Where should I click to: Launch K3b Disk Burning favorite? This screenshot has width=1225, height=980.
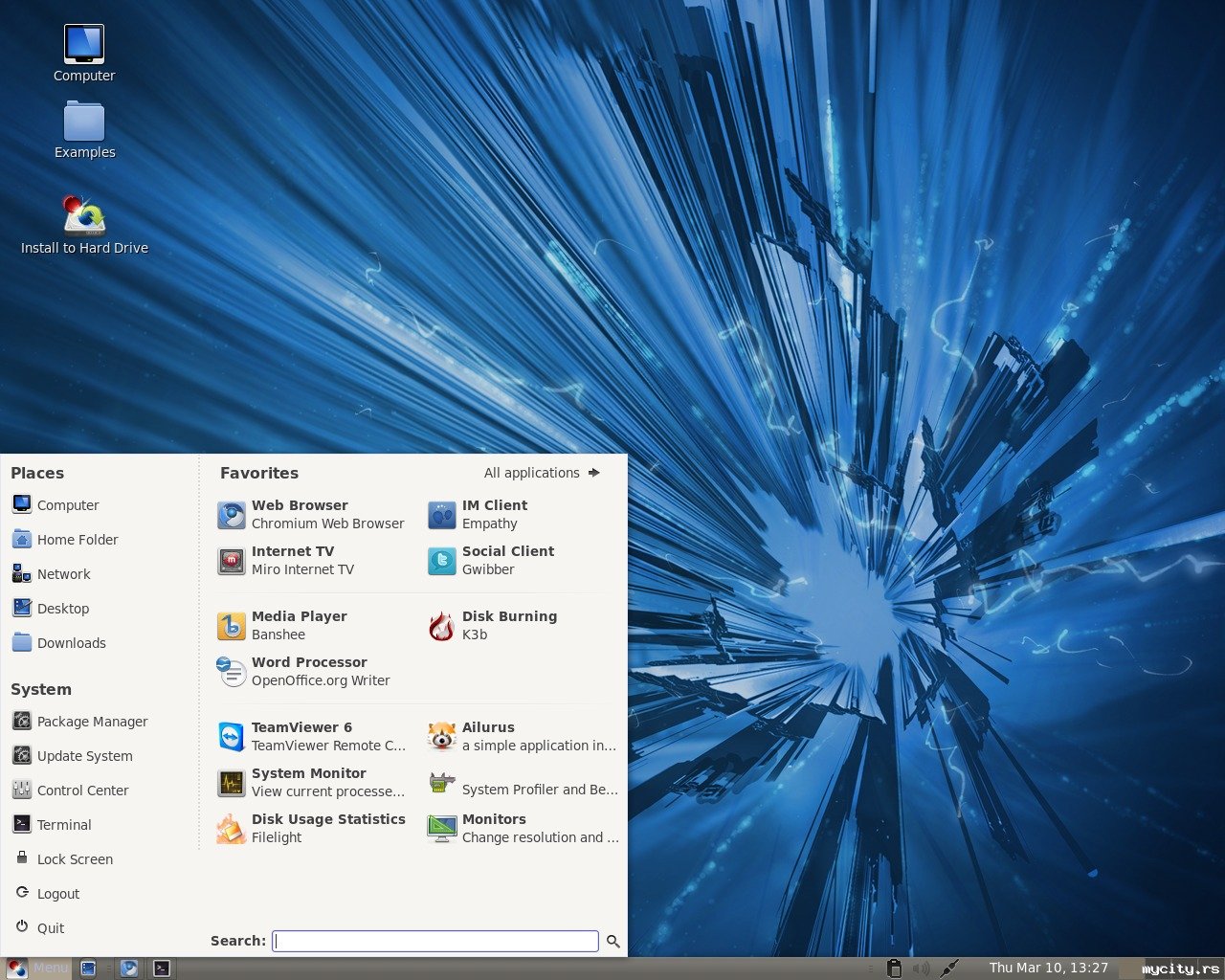[492, 625]
